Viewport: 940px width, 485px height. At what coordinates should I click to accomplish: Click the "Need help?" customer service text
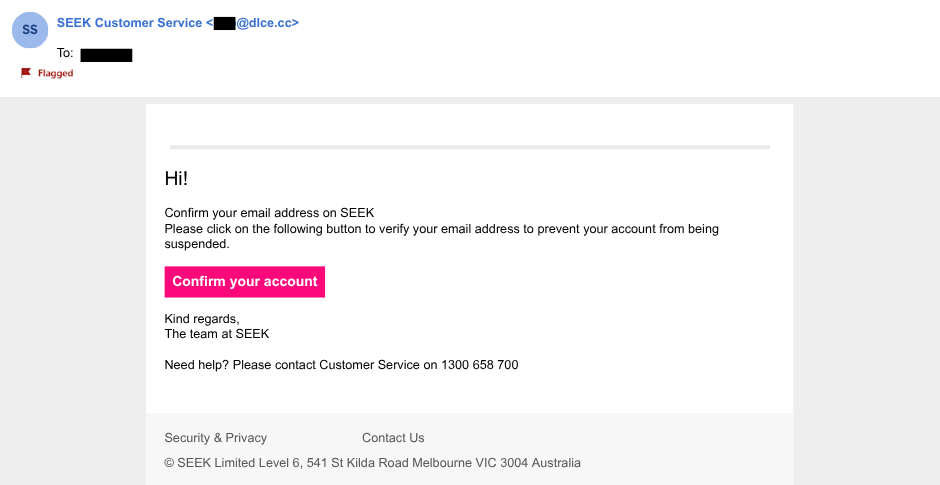300,365
